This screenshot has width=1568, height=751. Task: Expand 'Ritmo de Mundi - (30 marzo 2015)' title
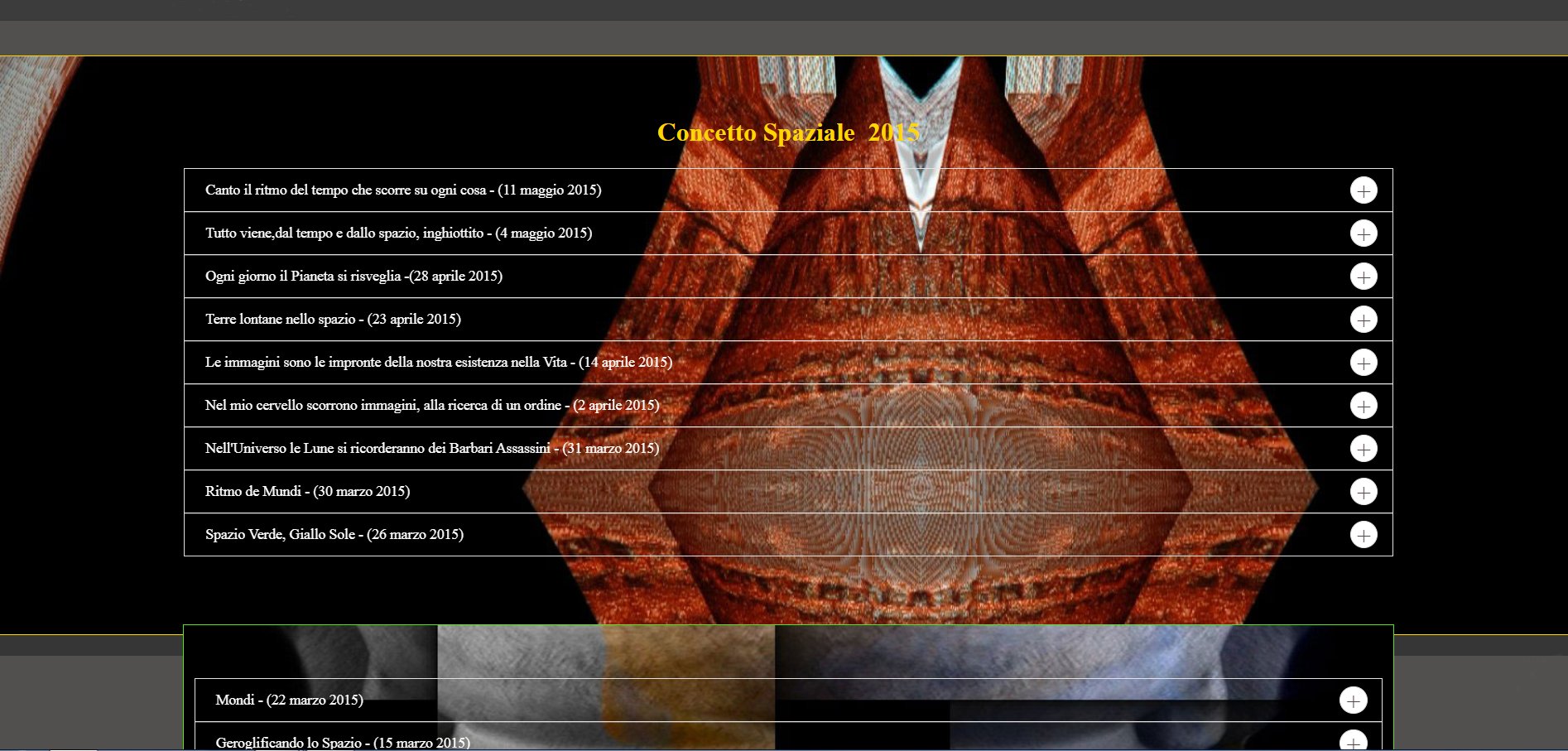[307, 491]
